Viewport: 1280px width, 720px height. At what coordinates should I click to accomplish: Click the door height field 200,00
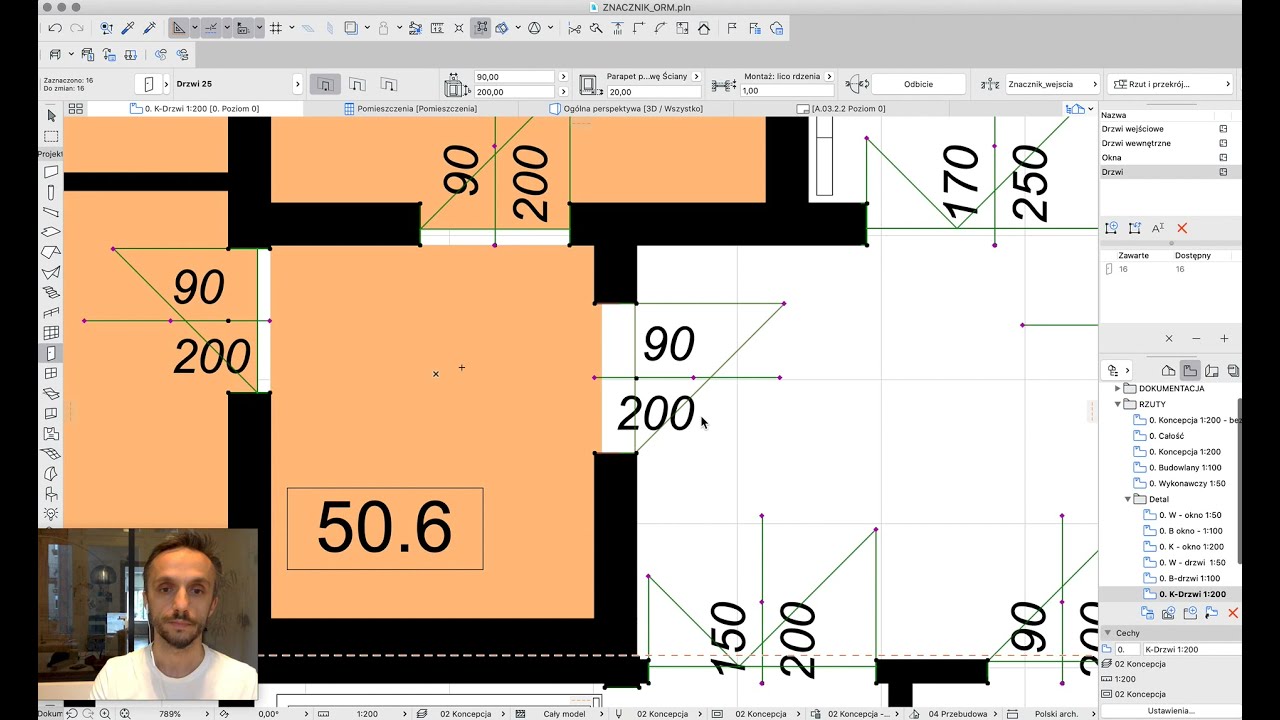515,91
